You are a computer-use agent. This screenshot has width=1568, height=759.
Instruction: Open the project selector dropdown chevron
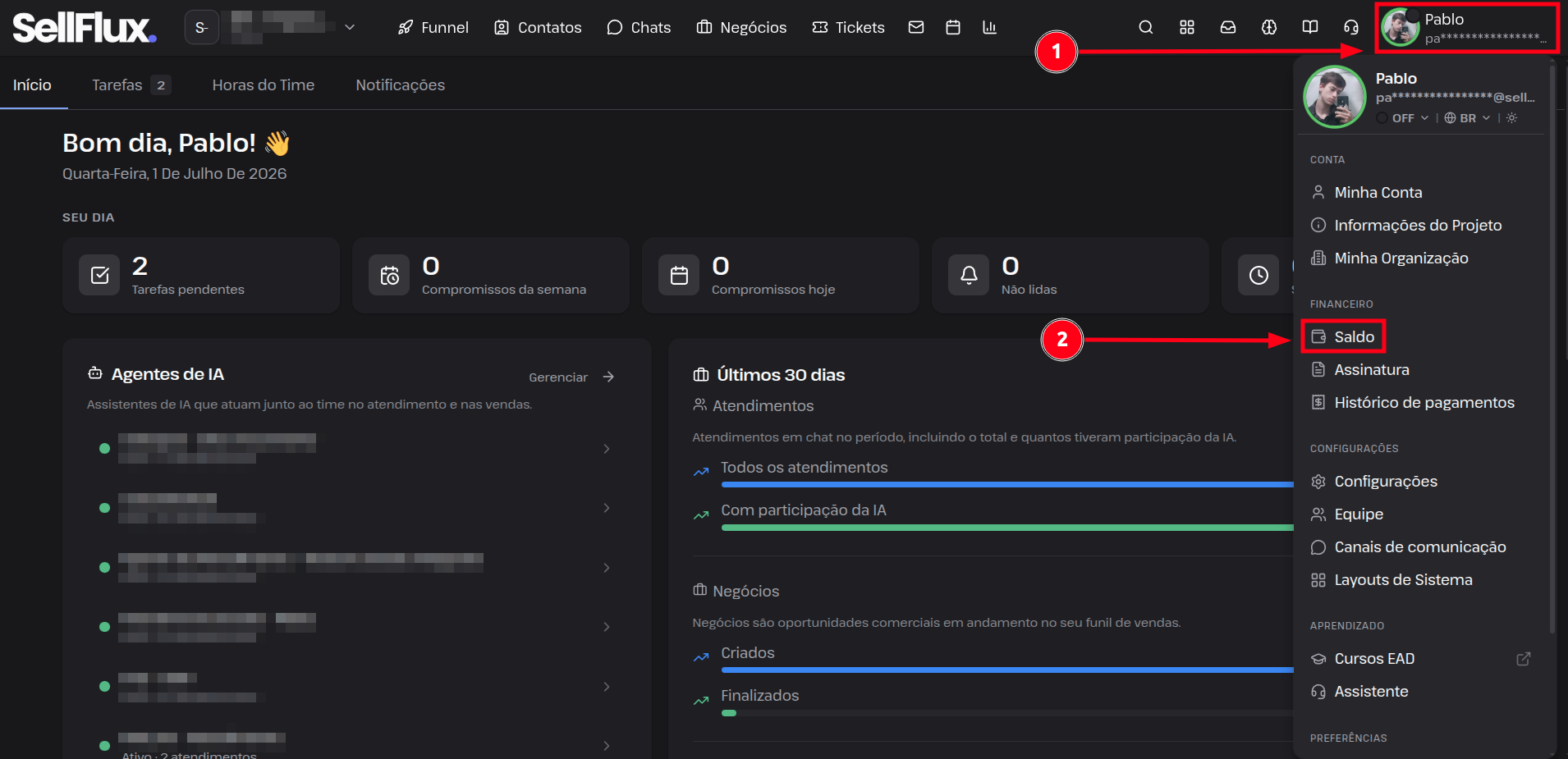(x=350, y=27)
